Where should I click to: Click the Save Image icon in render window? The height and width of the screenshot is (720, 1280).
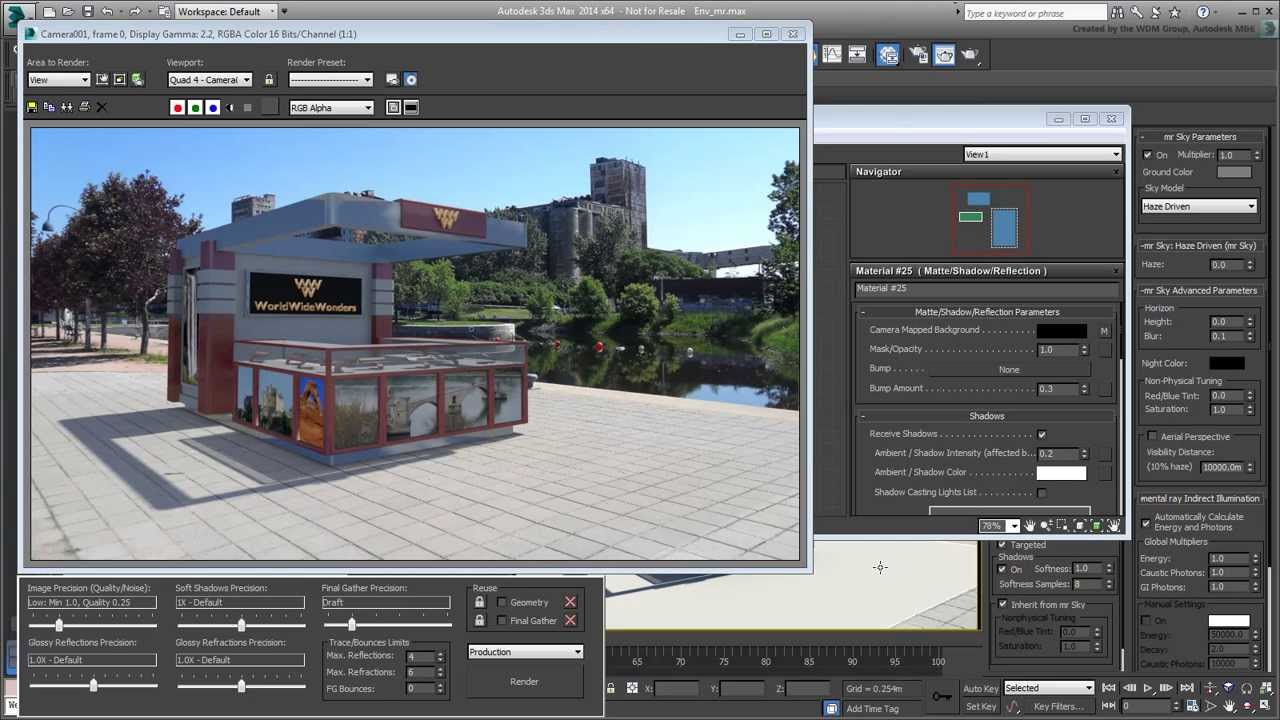point(32,108)
